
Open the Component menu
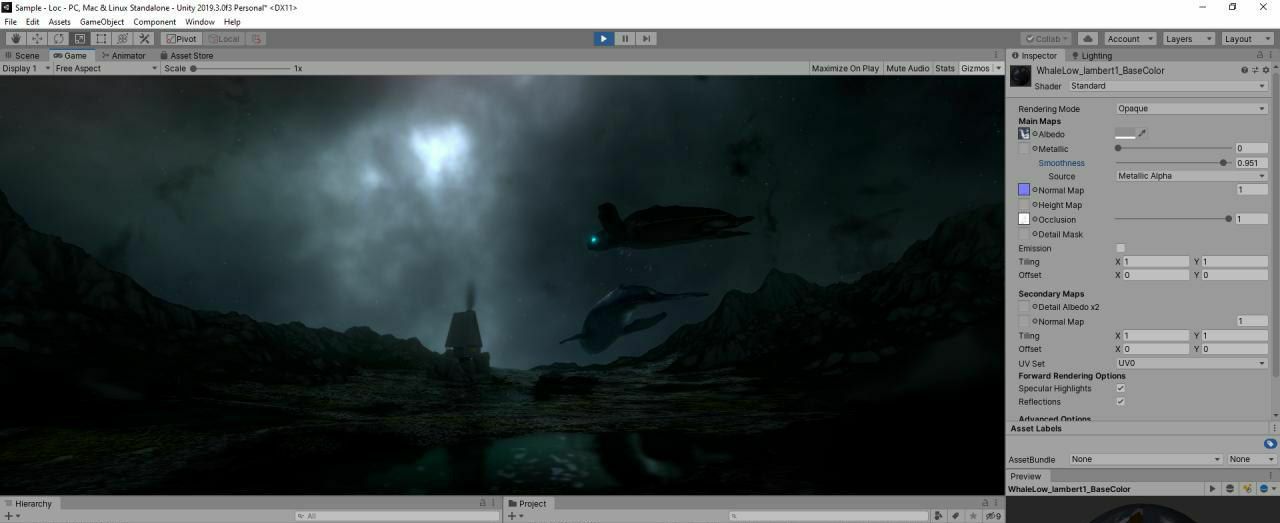[x=154, y=22]
